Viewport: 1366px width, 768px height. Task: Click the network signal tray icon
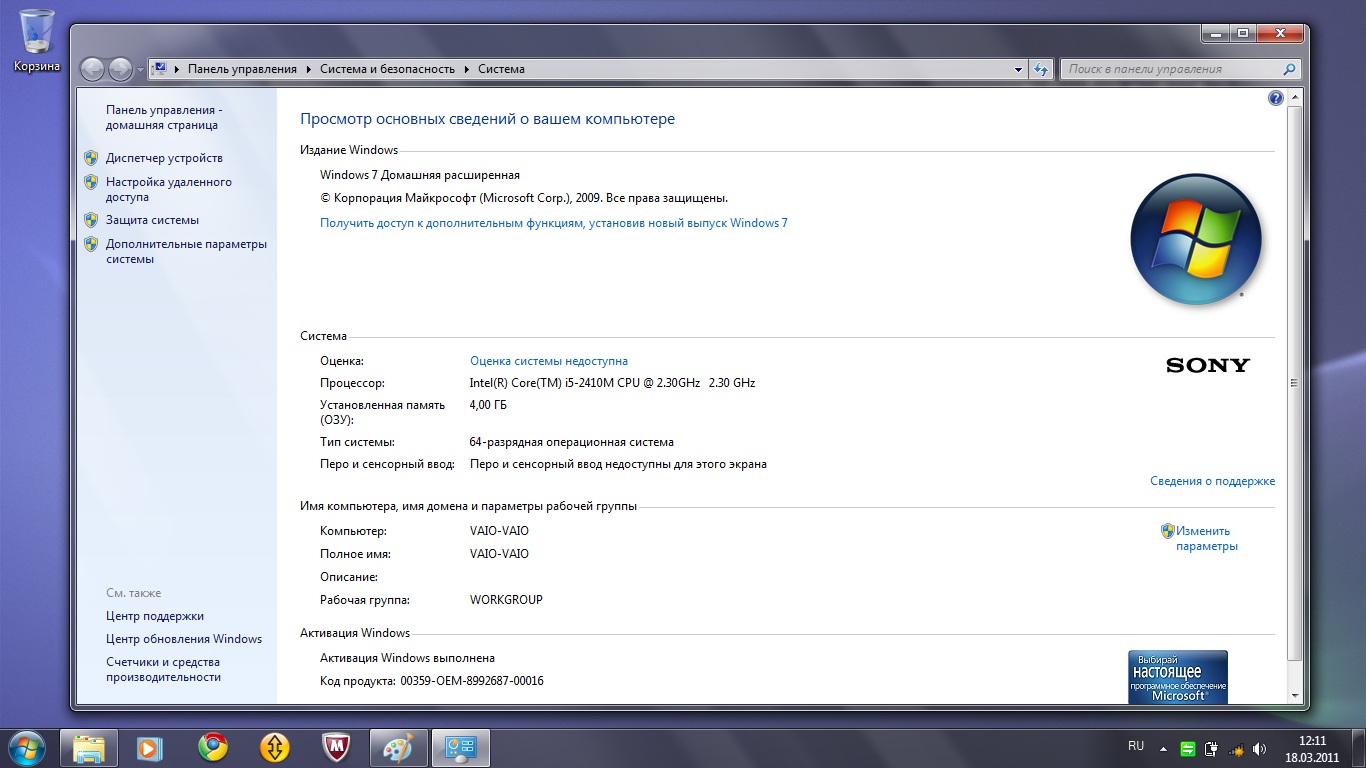tap(1237, 748)
